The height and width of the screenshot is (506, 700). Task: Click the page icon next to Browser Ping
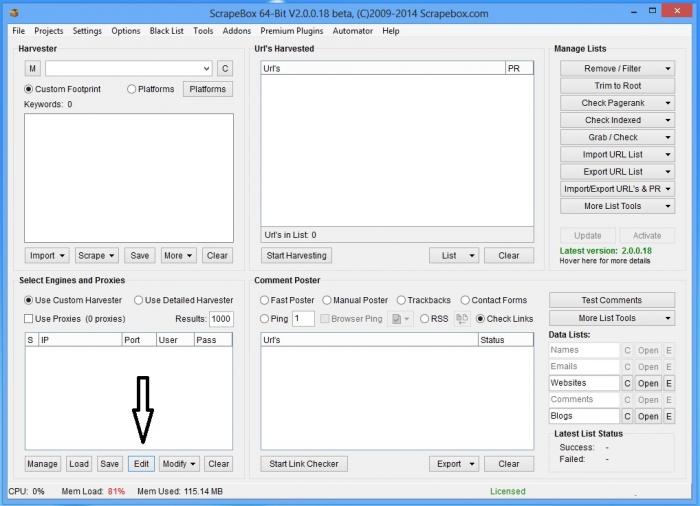click(400, 319)
